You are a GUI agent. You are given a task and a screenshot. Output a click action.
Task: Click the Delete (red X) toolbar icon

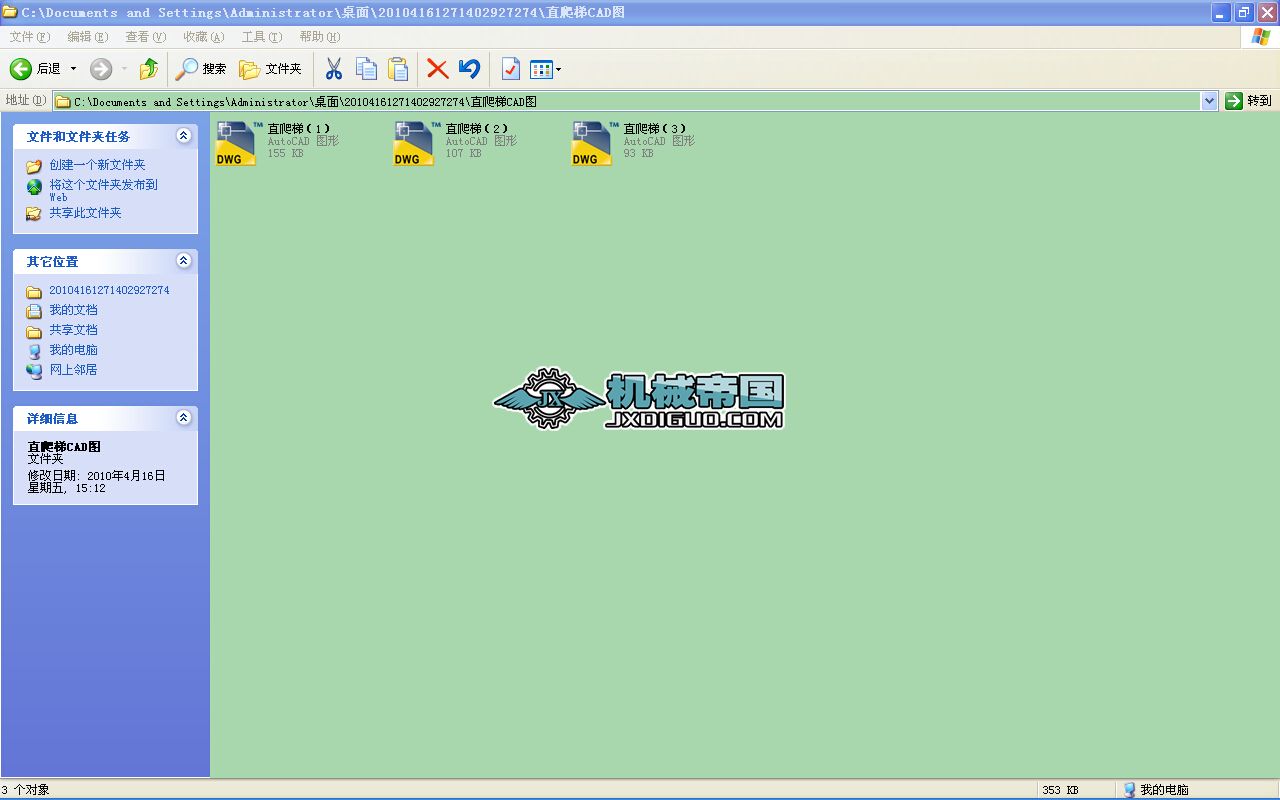coord(437,68)
